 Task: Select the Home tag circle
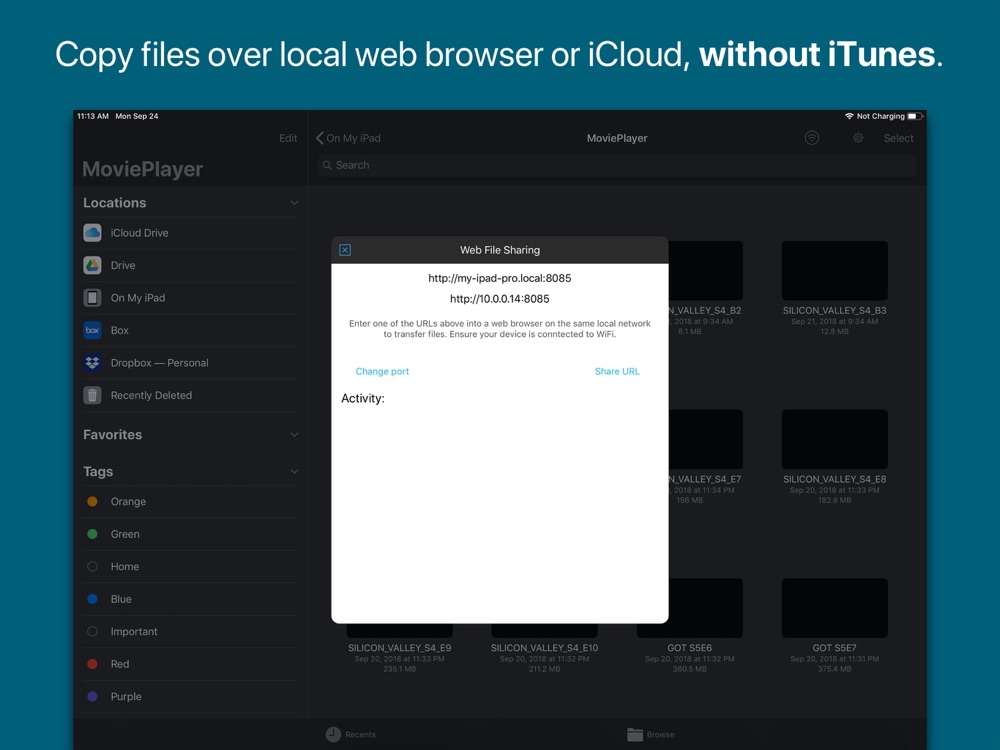[92, 566]
